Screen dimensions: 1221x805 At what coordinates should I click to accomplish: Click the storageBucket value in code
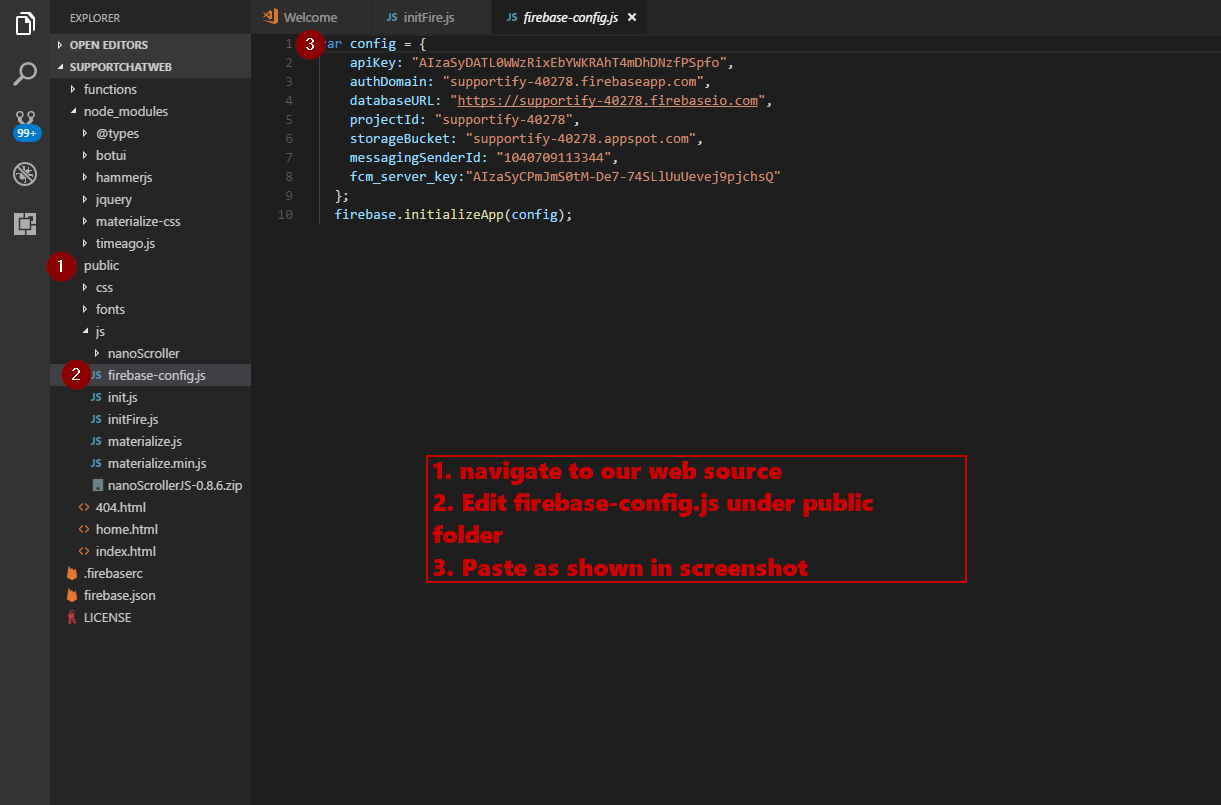[x=580, y=139]
